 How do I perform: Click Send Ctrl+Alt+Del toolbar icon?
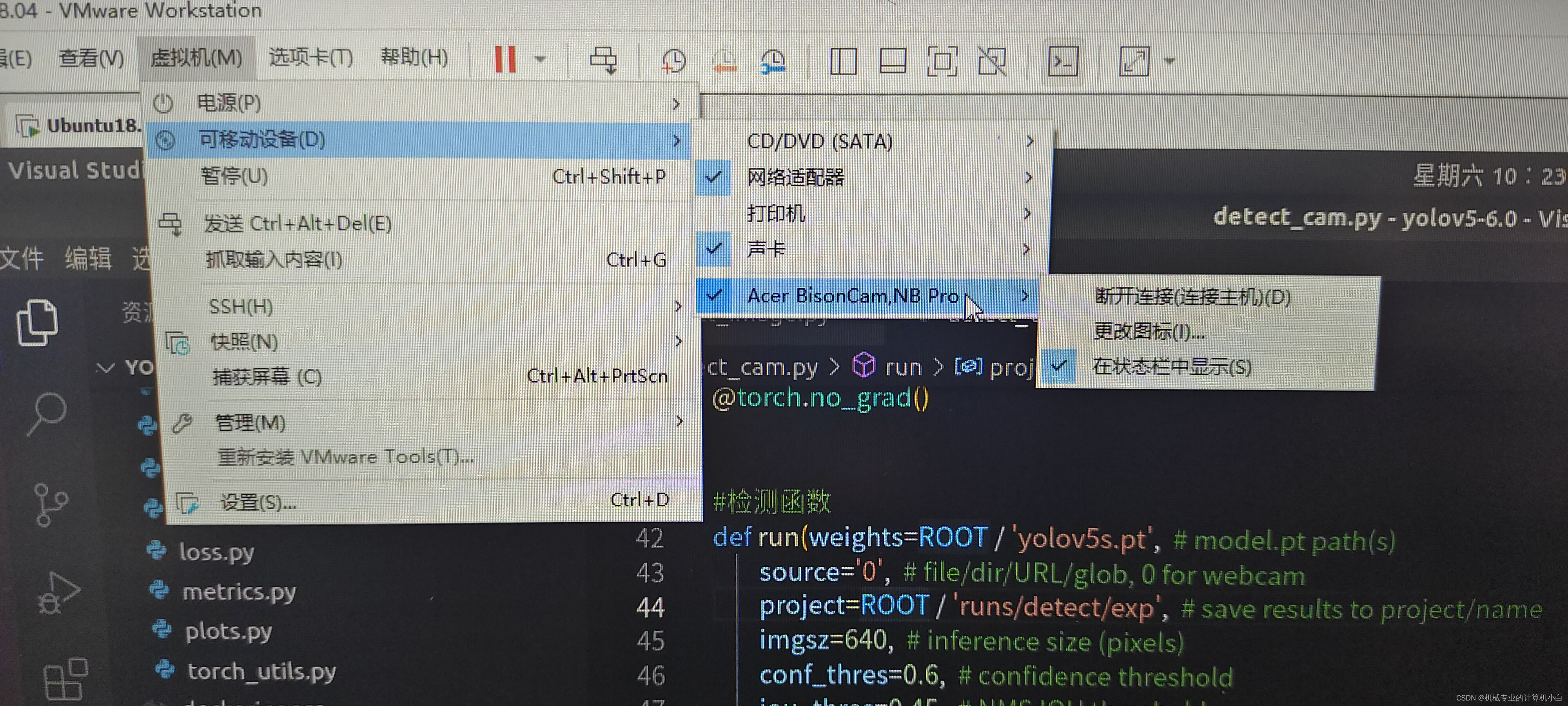coord(603,60)
